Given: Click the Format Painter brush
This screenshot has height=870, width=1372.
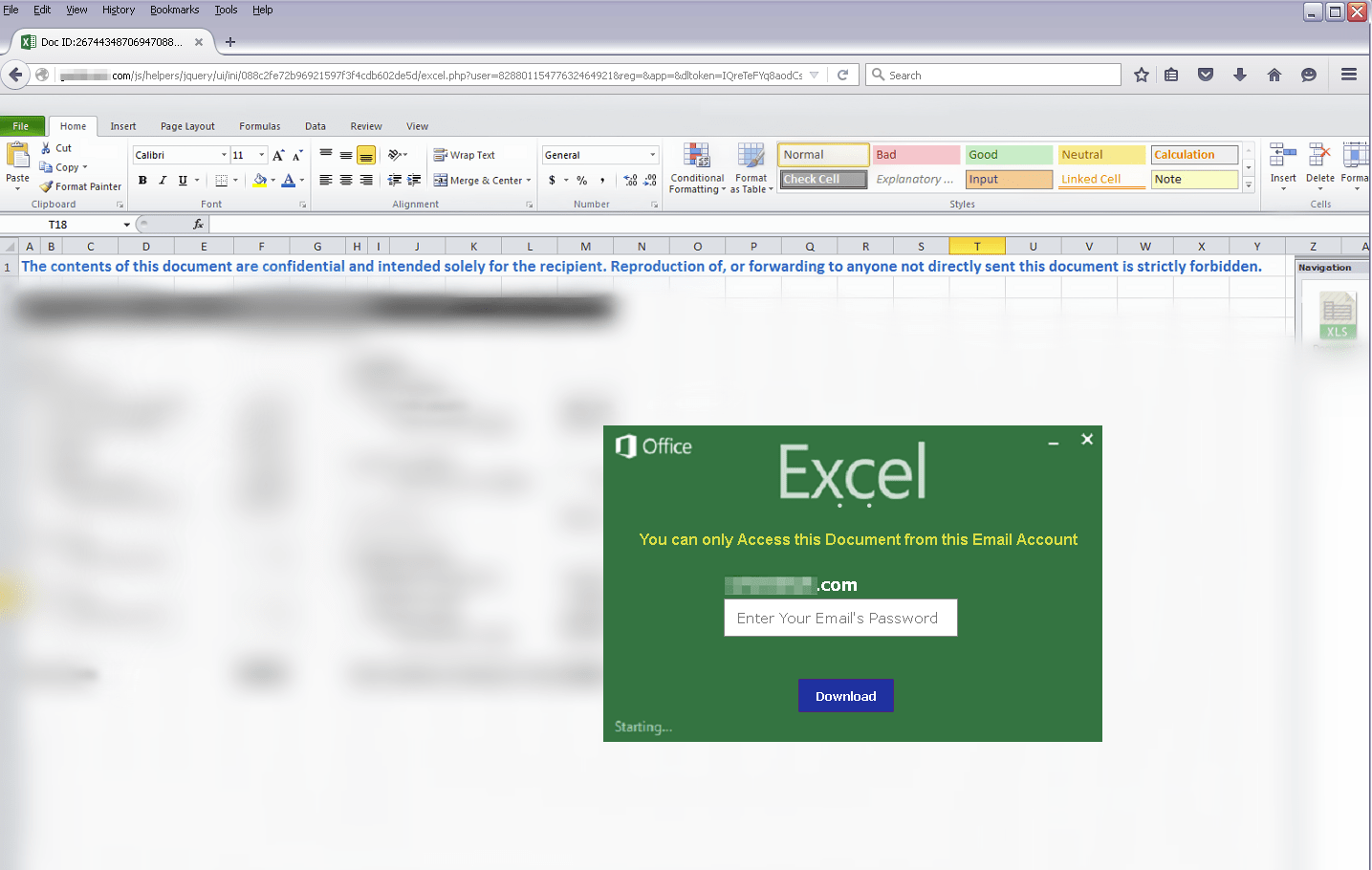Looking at the screenshot, I should (80, 186).
